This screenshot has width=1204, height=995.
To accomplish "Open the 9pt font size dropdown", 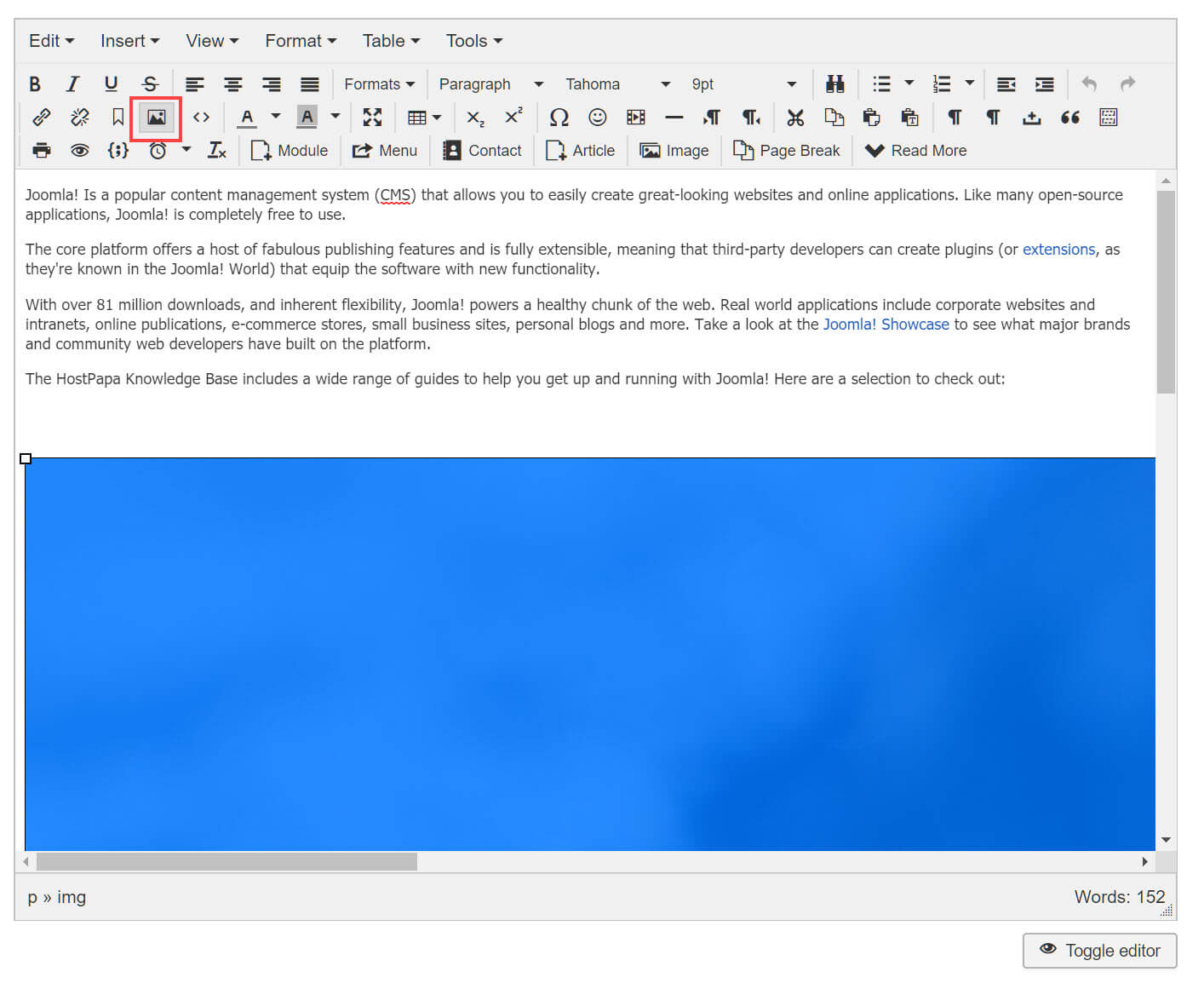I will 743,83.
